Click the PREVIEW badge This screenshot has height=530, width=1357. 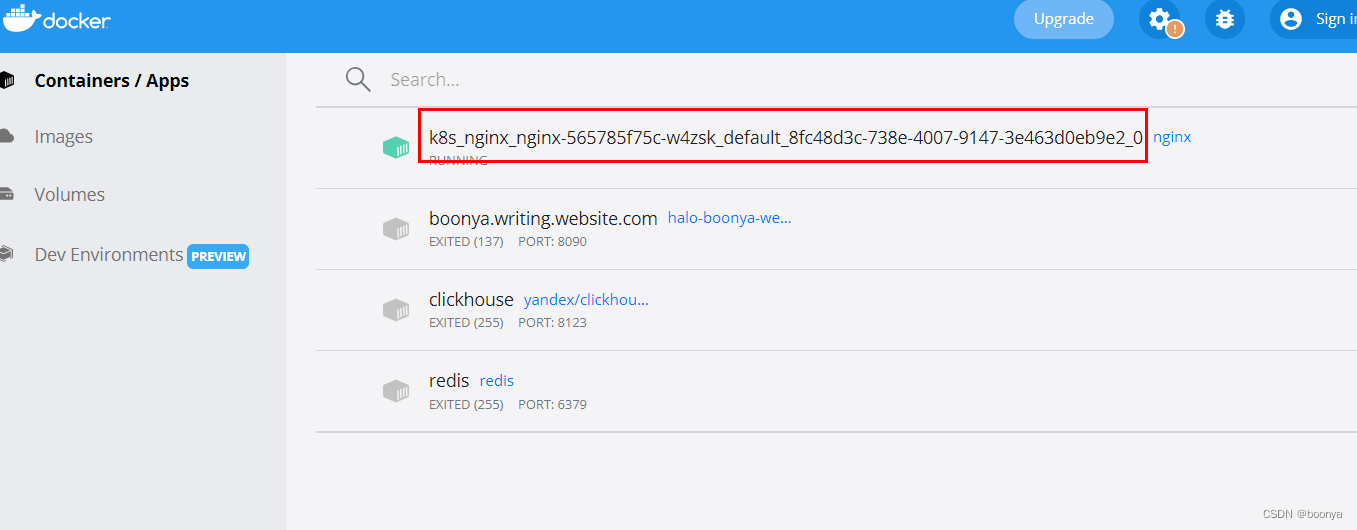tap(218, 256)
